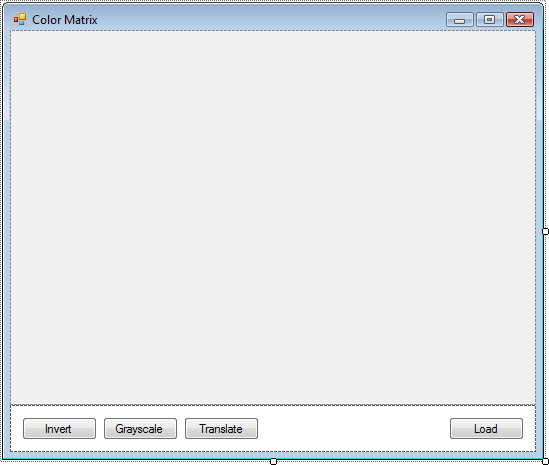Apply the Invert color filter
This screenshot has height=465, width=549.
coord(59,428)
